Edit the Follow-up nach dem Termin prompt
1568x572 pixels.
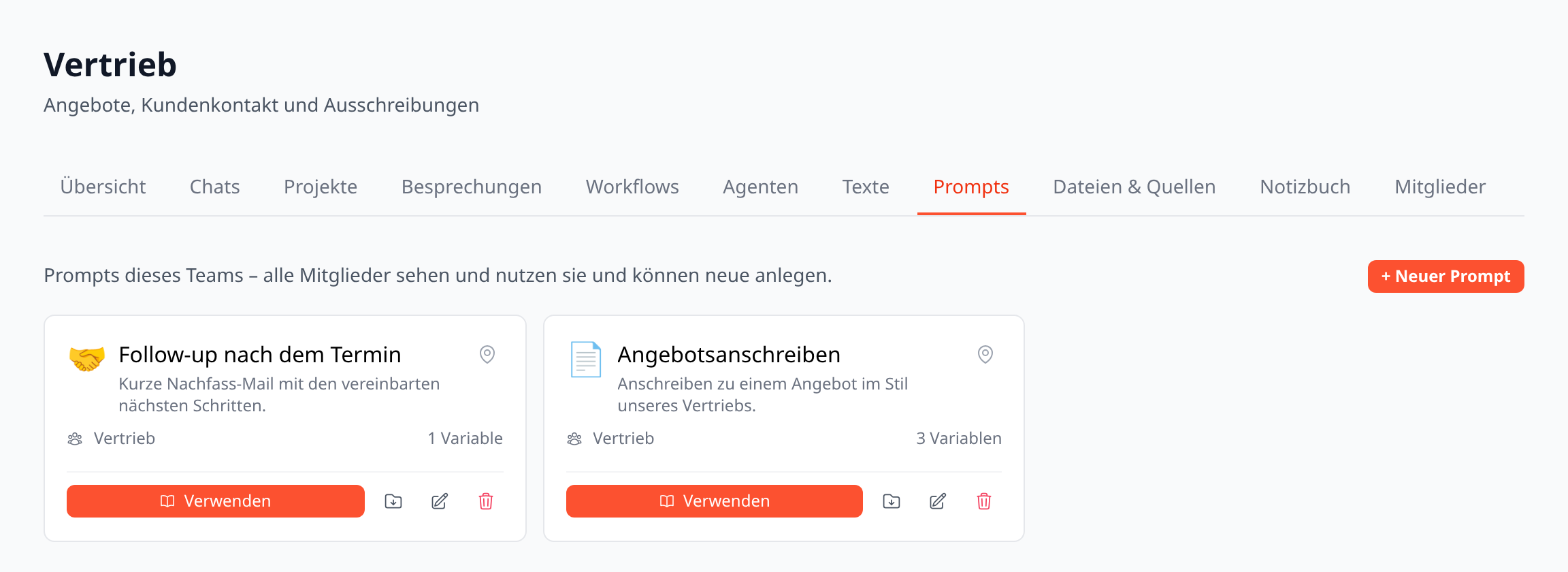coord(440,501)
